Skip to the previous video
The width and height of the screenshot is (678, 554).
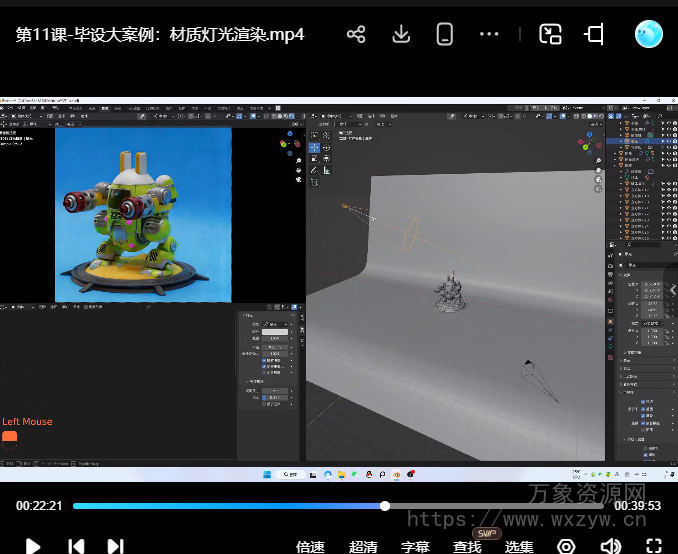point(76,546)
